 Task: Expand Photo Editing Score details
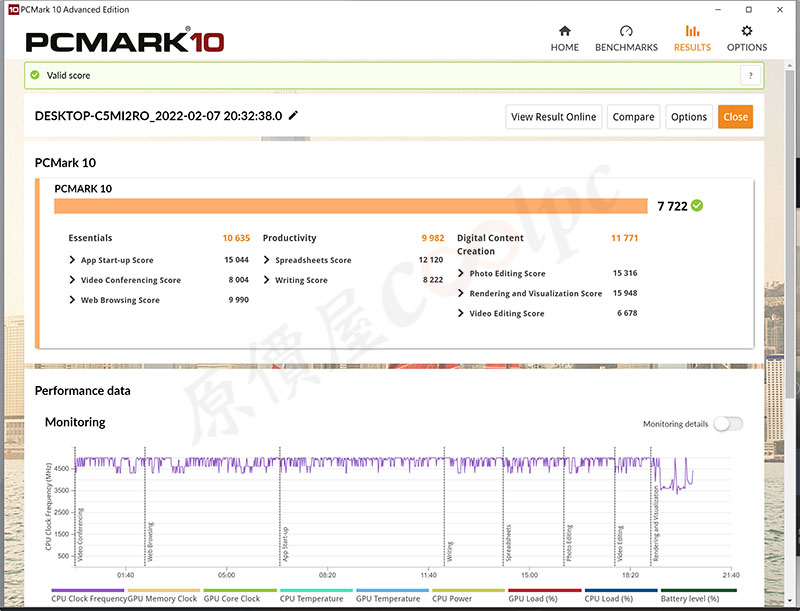461,273
